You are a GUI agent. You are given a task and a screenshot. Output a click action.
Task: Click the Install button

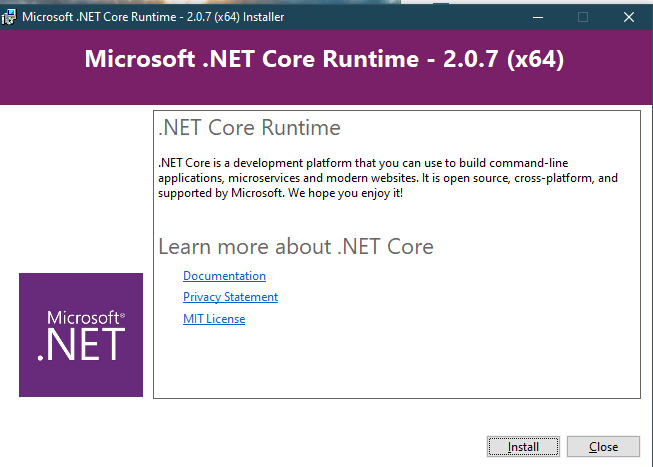tap(523, 447)
